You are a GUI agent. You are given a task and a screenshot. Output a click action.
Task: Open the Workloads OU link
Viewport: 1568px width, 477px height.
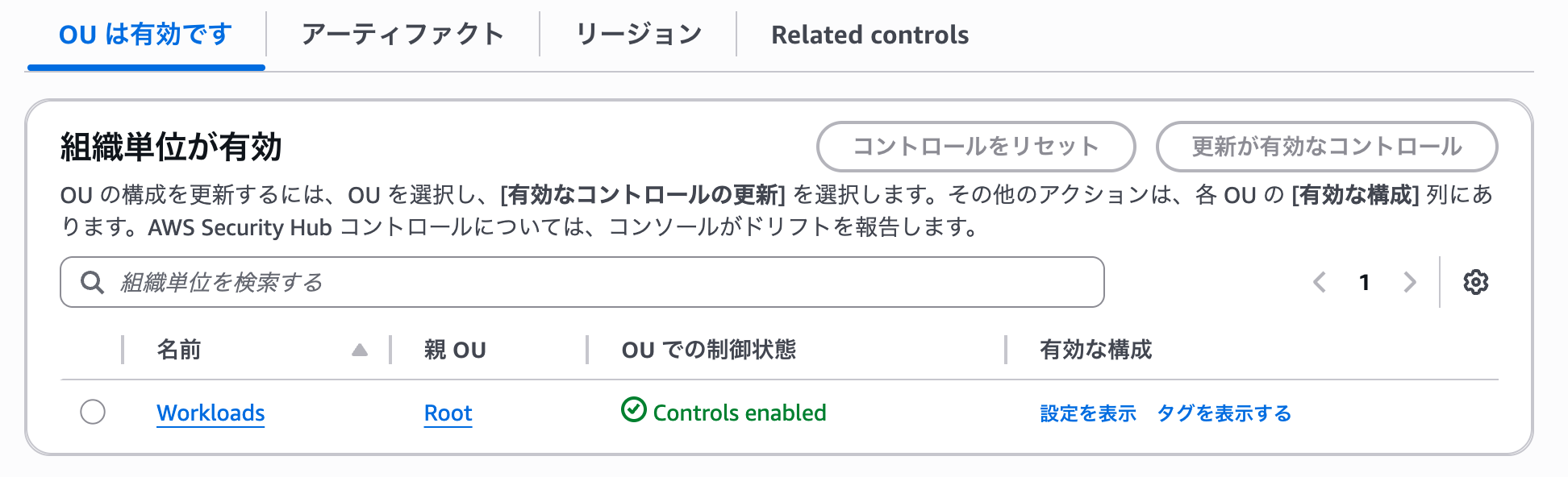click(211, 413)
